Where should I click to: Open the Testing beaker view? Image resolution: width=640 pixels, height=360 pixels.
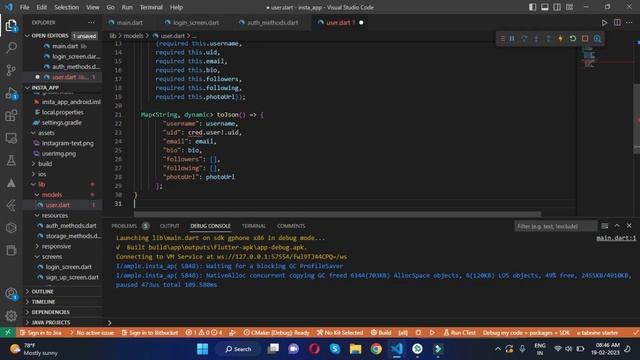tap(11, 160)
